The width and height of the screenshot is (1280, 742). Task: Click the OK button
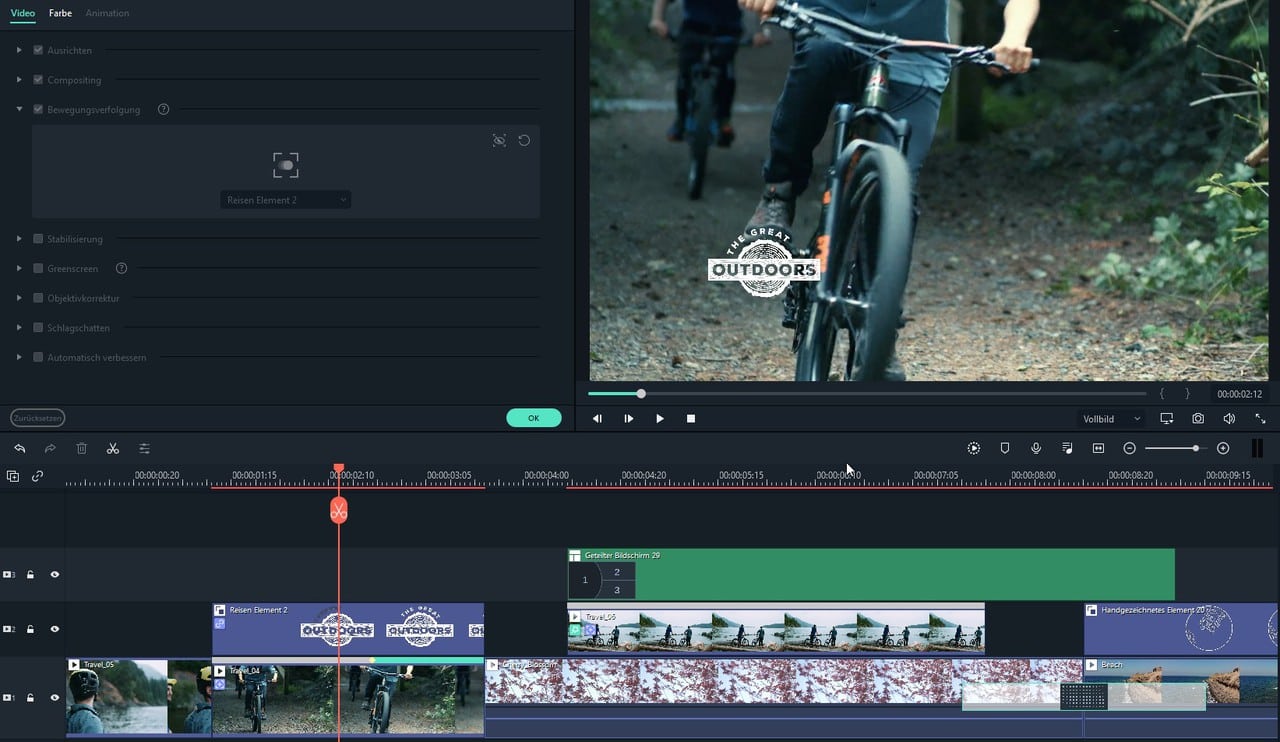click(533, 418)
